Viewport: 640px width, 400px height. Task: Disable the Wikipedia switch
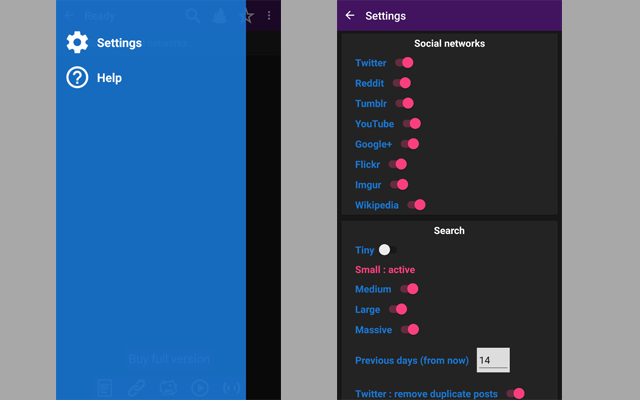416,205
